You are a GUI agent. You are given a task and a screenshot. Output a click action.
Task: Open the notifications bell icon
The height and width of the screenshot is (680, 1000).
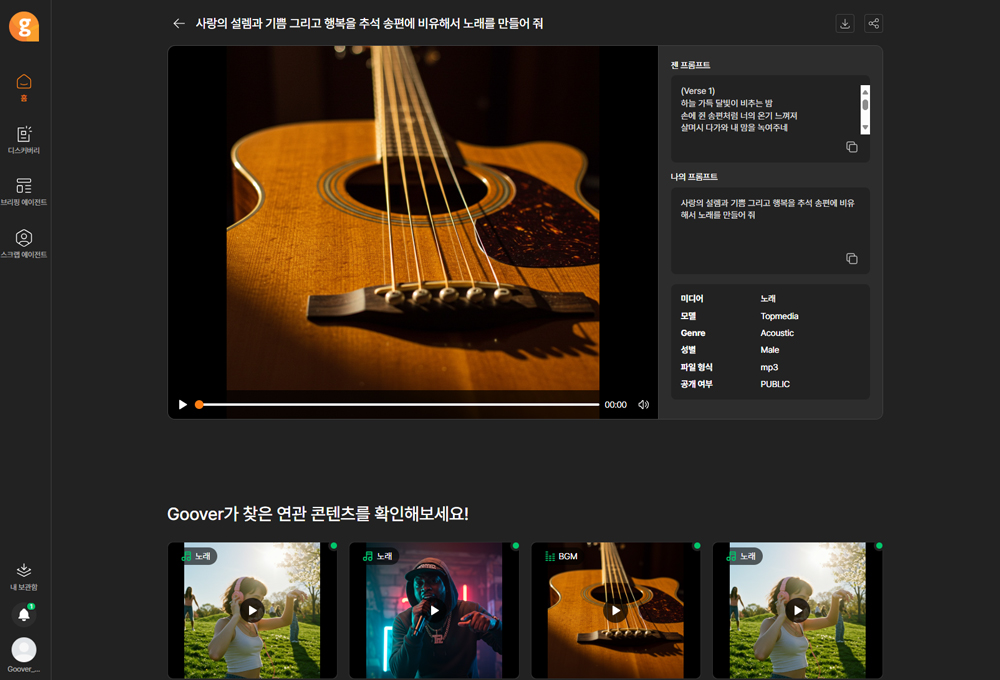[x=24, y=614]
